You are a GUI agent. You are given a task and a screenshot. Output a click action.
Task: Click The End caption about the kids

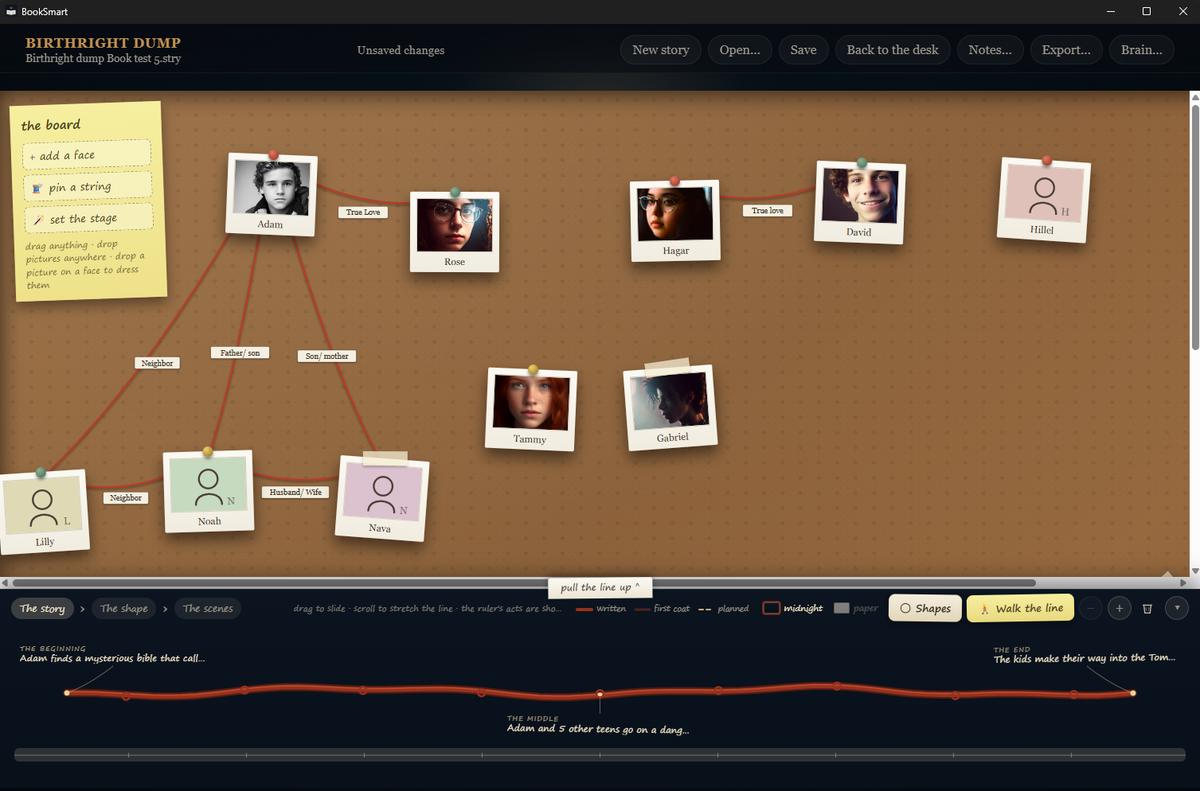(1085, 658)
